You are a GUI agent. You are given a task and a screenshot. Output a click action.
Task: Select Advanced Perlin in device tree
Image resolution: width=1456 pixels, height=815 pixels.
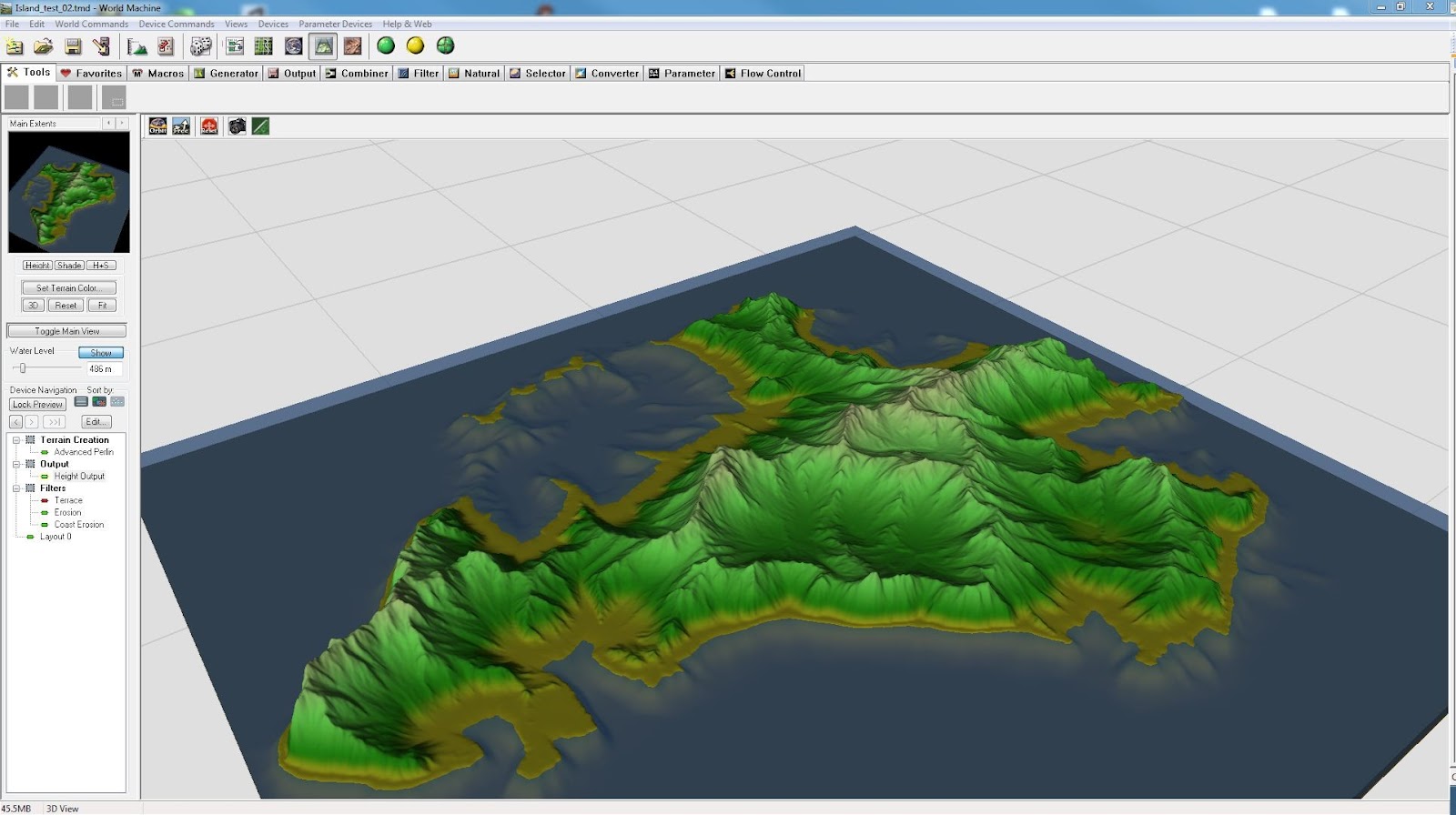84,452
